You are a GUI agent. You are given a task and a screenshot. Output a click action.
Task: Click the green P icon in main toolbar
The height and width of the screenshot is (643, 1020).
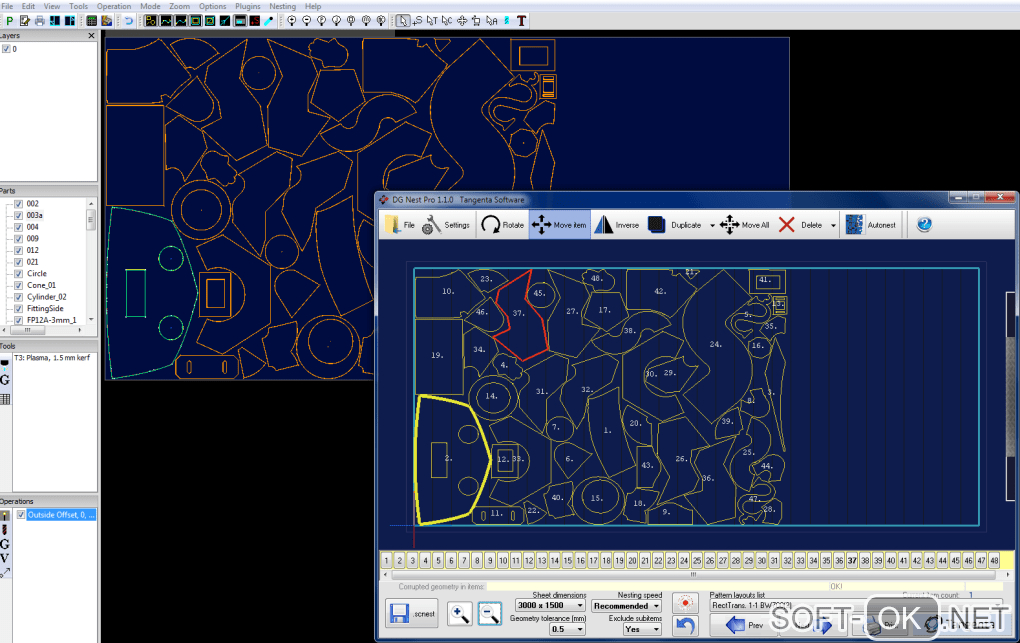pyautogui.click(x=9, y=21)
